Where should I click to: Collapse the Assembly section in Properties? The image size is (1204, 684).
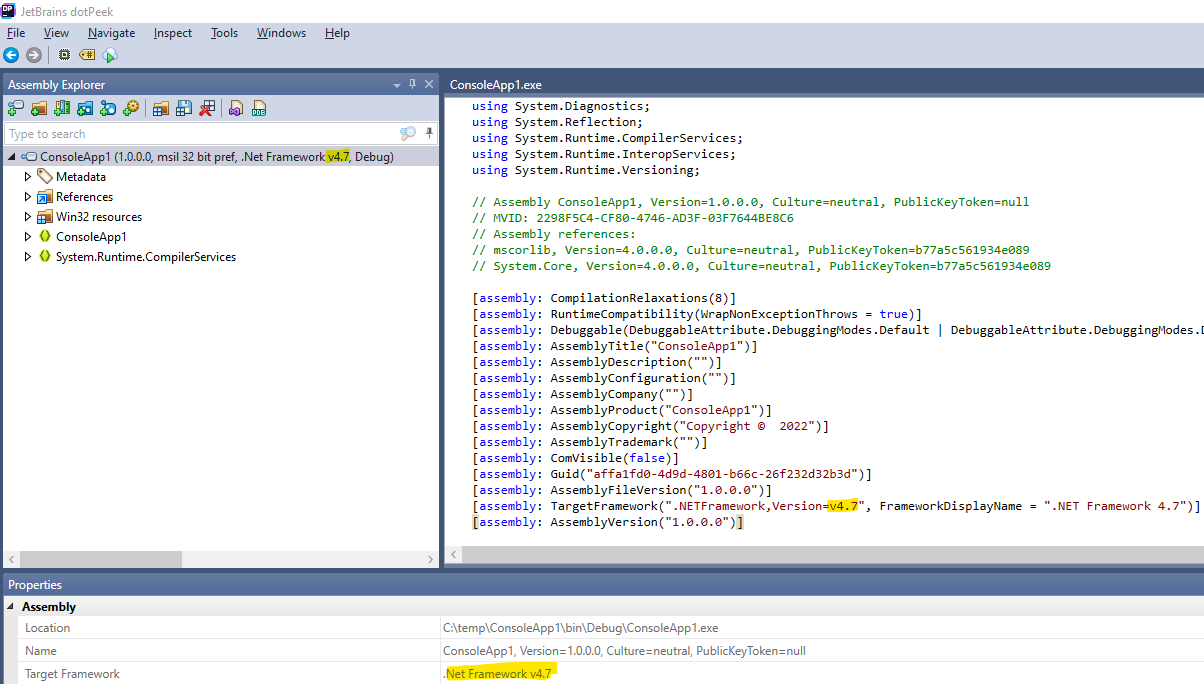click(x=11, y=607)
